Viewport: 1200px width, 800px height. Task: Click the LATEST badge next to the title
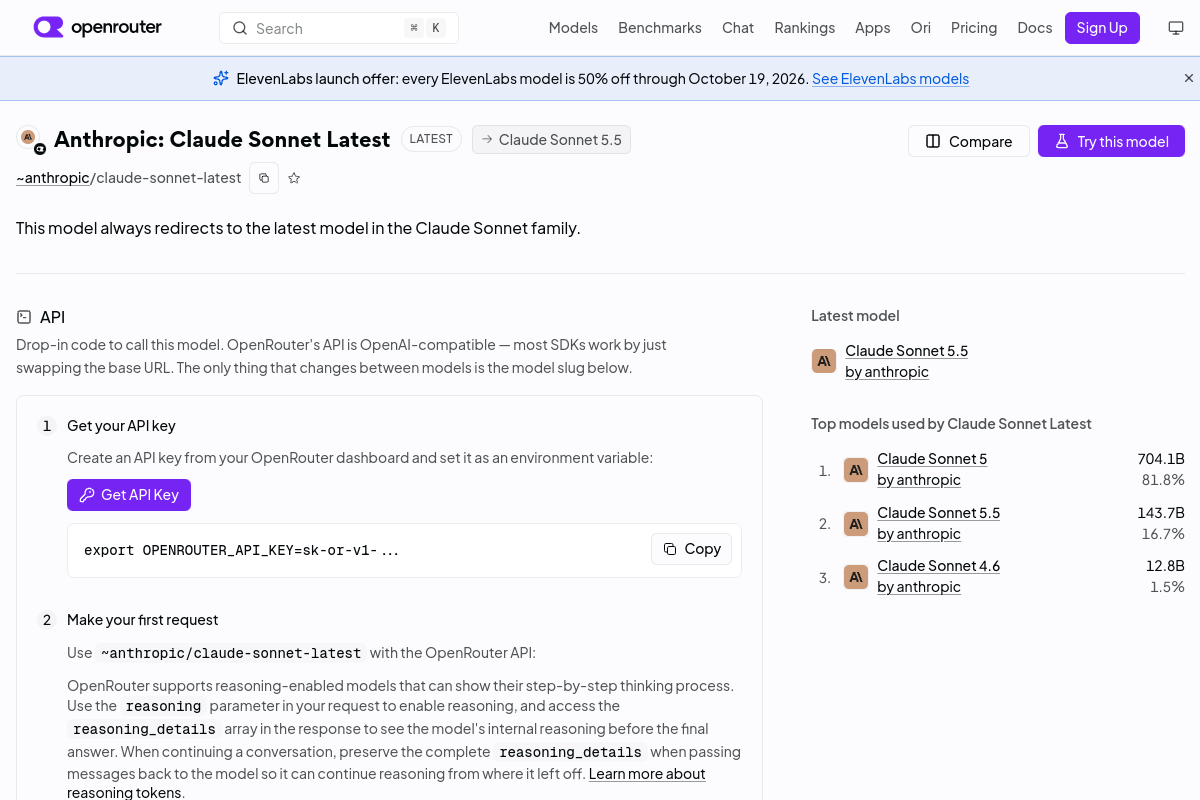click(431, 139)
